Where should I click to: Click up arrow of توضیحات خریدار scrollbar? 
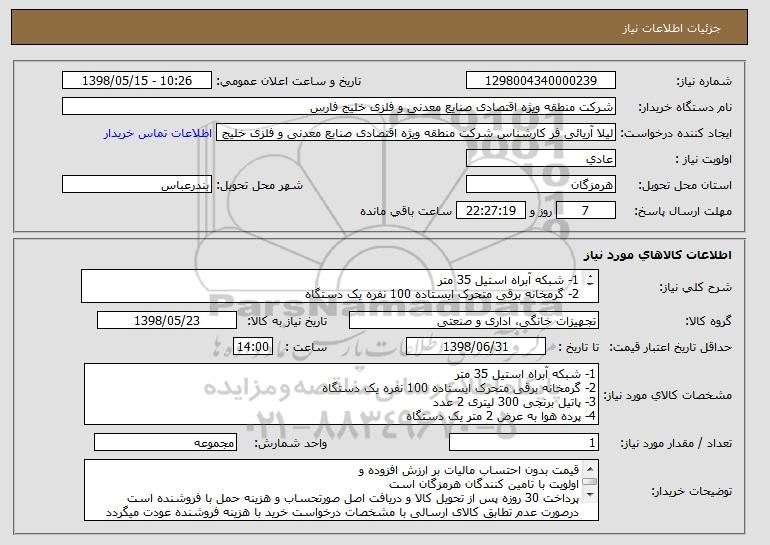590,467
